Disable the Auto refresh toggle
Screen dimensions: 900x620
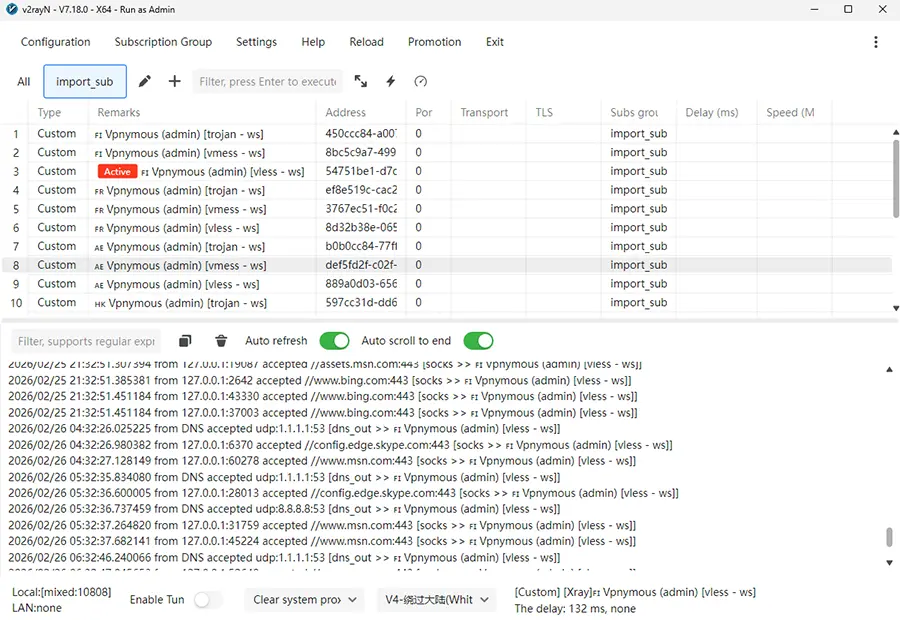point(335,340)
